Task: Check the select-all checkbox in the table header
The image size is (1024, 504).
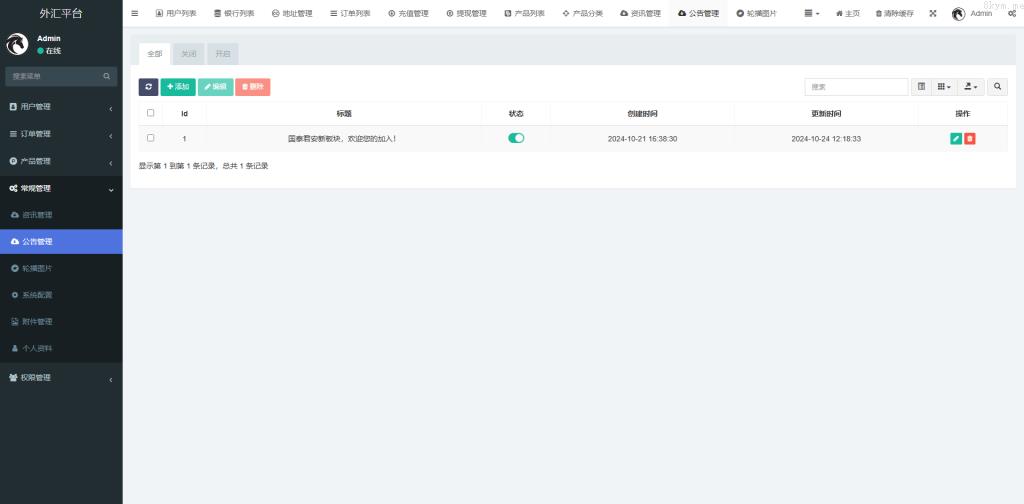Action: (151, 113)
